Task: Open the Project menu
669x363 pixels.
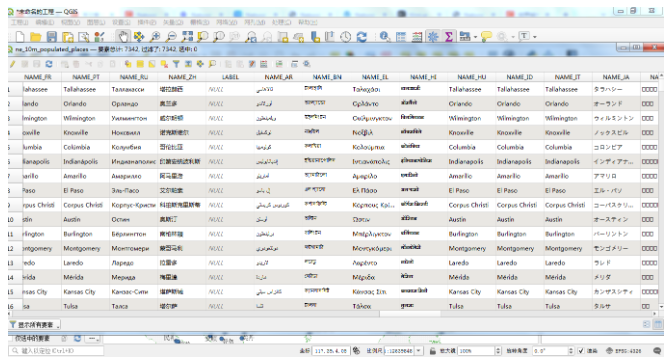Action: click(x=20, y=22)
